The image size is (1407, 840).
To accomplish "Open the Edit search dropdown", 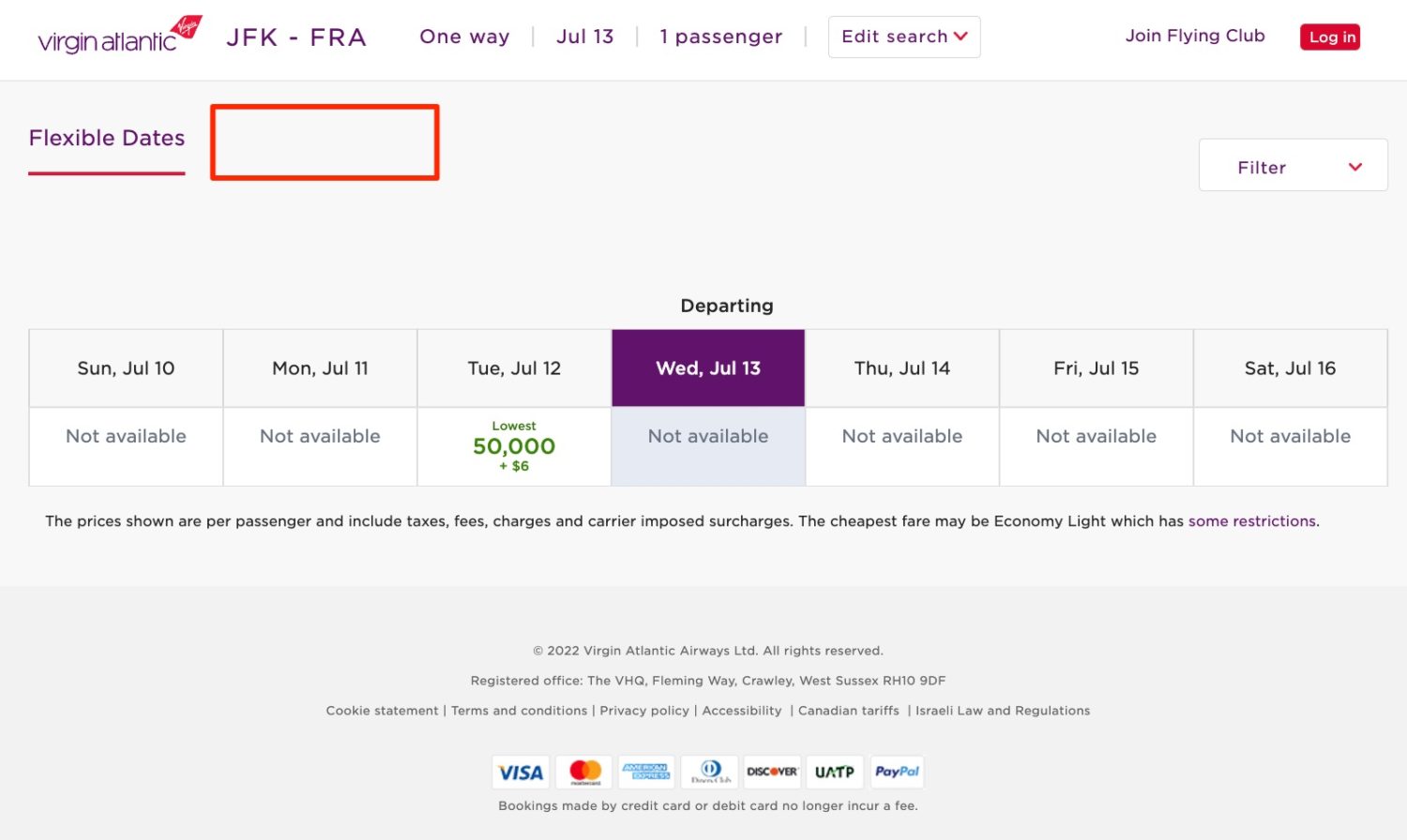I will 902,37.
